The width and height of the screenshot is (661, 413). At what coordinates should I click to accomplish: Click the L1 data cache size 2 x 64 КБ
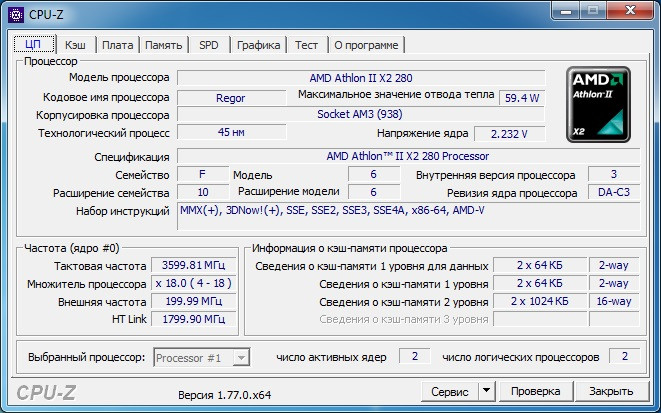(540, 265)
